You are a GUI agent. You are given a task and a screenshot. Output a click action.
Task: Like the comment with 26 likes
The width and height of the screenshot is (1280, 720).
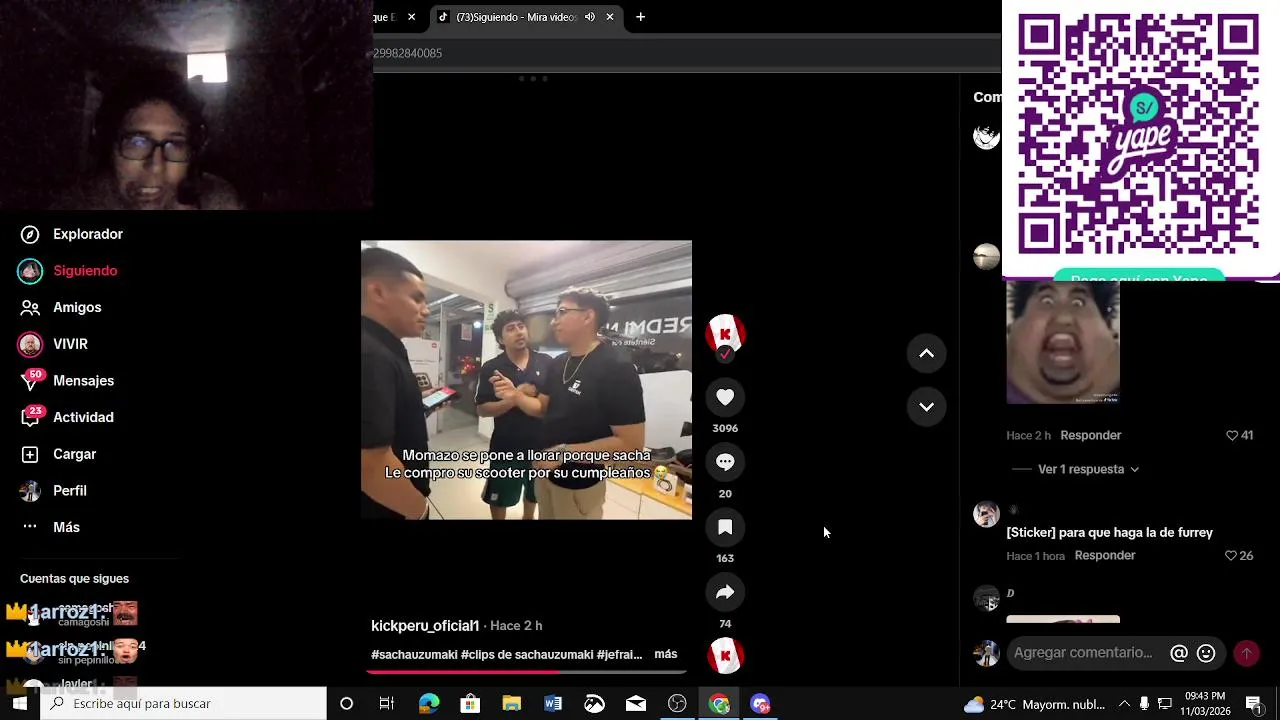point(1239,556)
